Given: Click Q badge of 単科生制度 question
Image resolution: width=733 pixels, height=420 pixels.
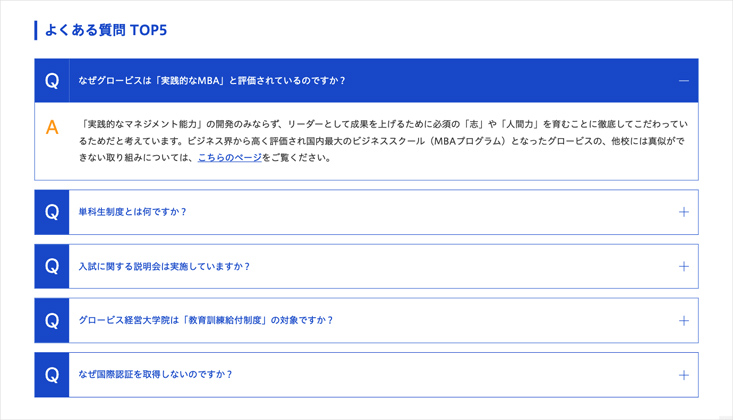Looking at the screenshot, I should coord(52,212).
